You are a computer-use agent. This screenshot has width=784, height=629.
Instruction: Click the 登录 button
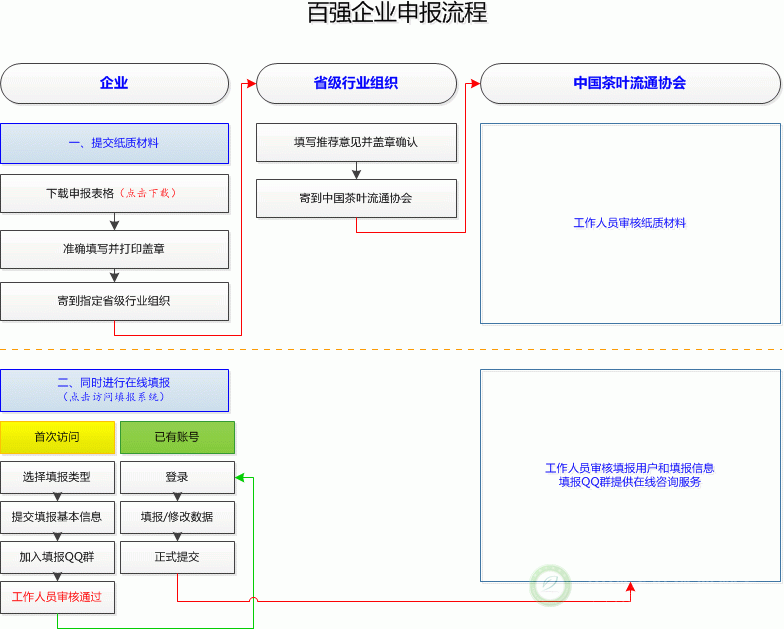click(177, 477)
